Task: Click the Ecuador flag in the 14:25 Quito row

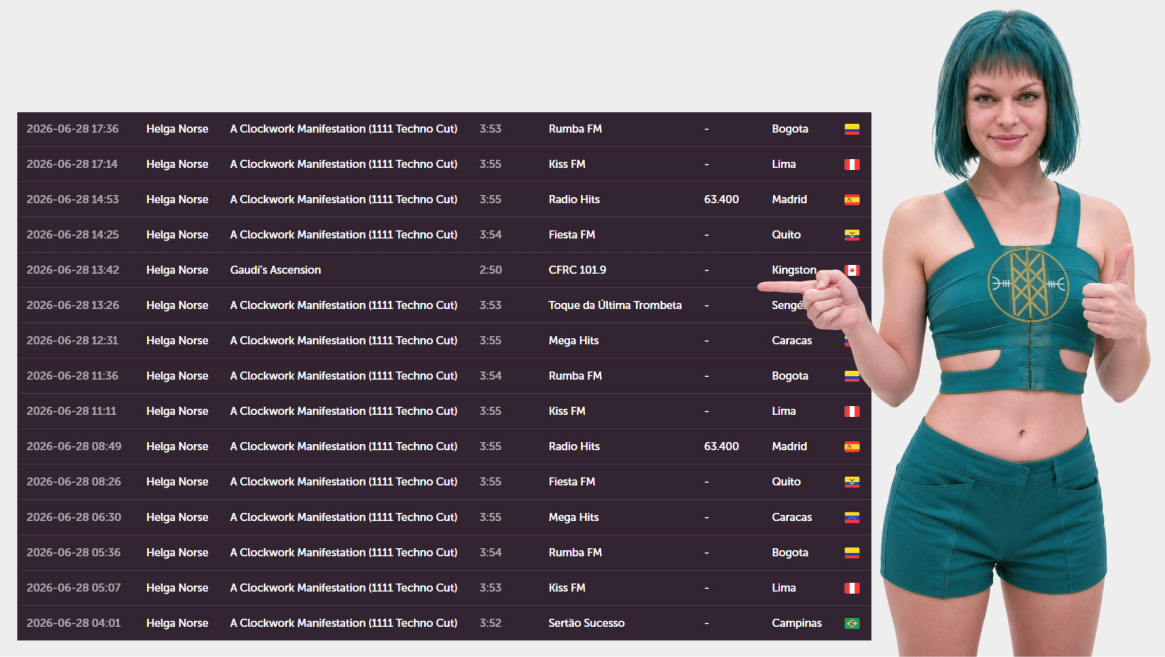Action: point(851,235)
